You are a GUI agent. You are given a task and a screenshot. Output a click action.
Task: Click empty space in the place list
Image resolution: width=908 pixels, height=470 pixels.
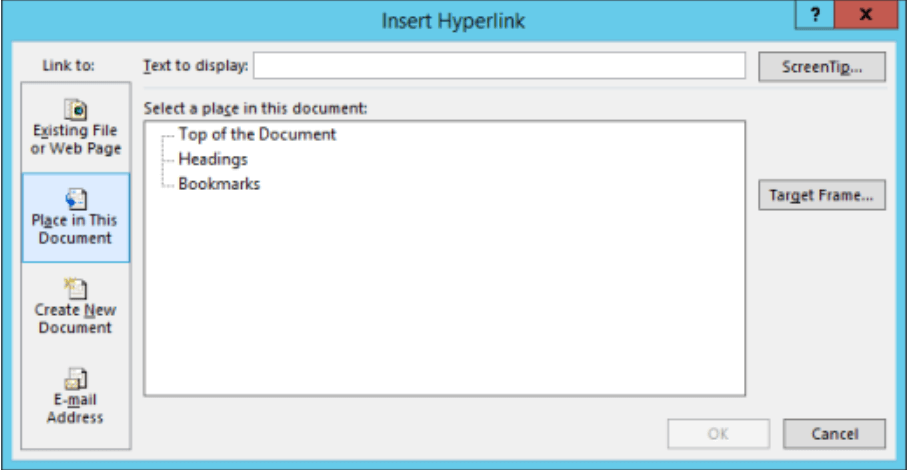point(444,300)
